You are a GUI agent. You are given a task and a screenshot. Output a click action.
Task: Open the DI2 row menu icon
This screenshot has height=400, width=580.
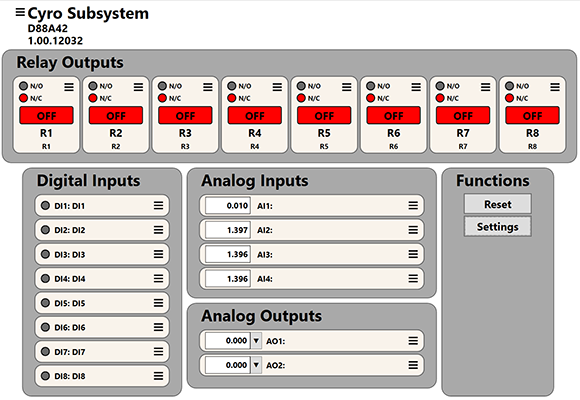point(158,230)
